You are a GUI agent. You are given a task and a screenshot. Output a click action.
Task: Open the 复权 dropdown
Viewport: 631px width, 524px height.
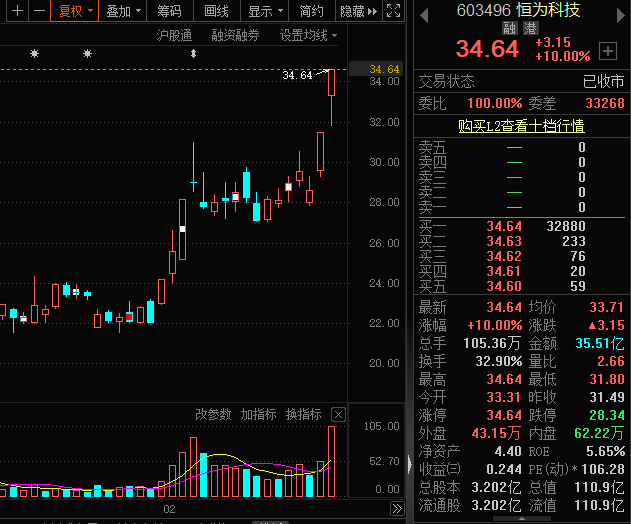76,11
